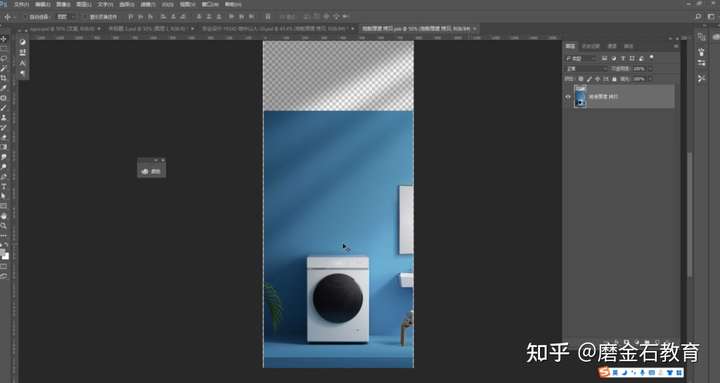
Task: Select the Lasso tool
Action: click(x=4, y=59)
